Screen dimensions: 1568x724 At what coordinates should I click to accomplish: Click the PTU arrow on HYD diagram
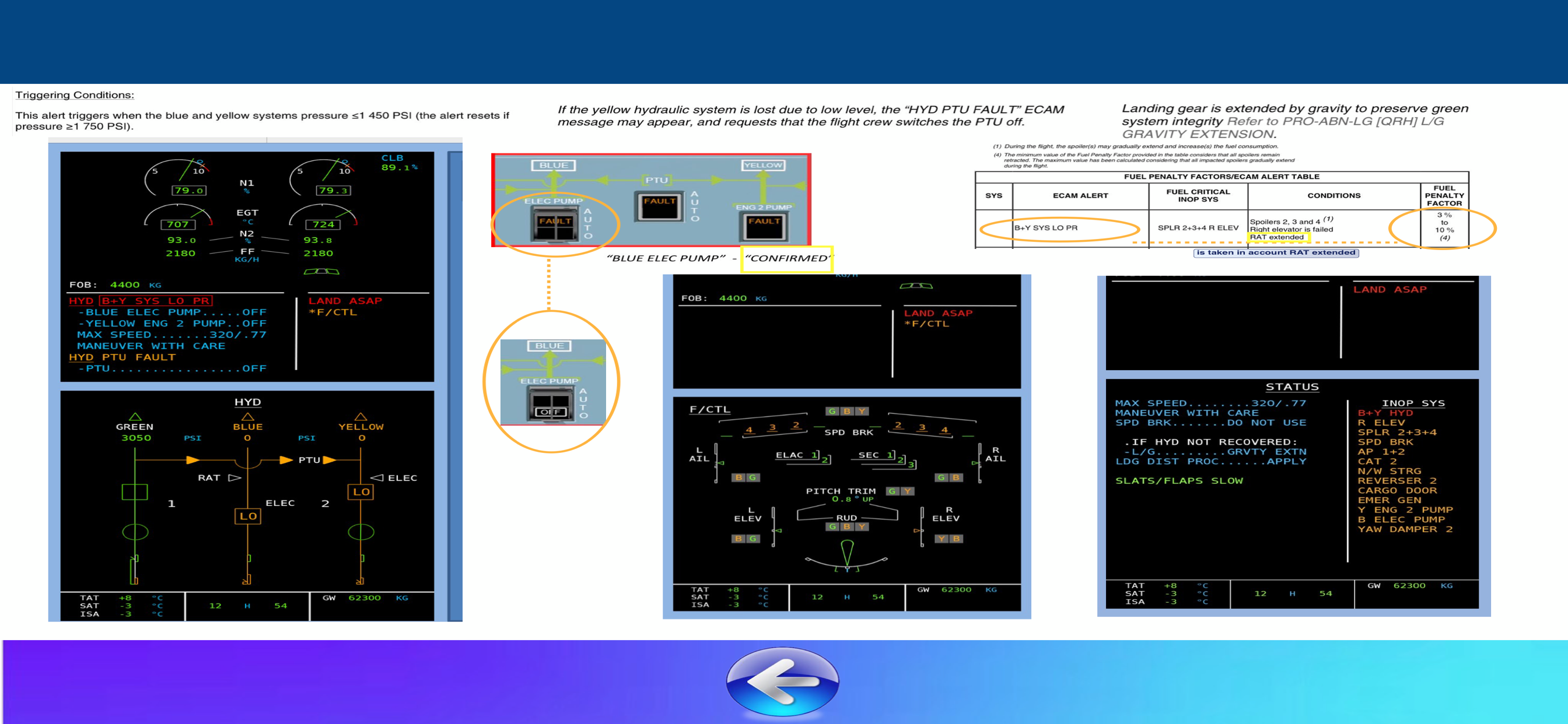[330, 460]
